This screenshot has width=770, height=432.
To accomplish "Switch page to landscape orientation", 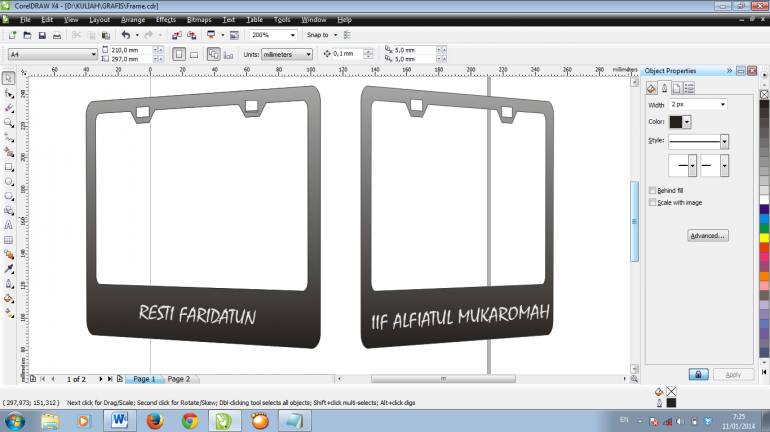I will (194, 54).
